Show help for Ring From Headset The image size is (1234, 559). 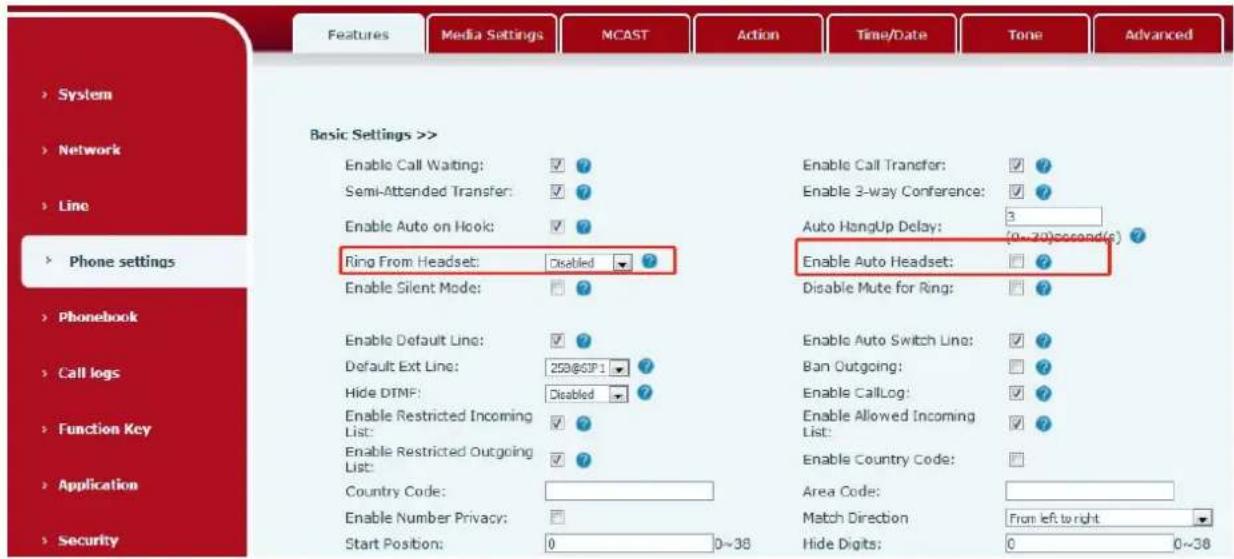tap(650, 262)
